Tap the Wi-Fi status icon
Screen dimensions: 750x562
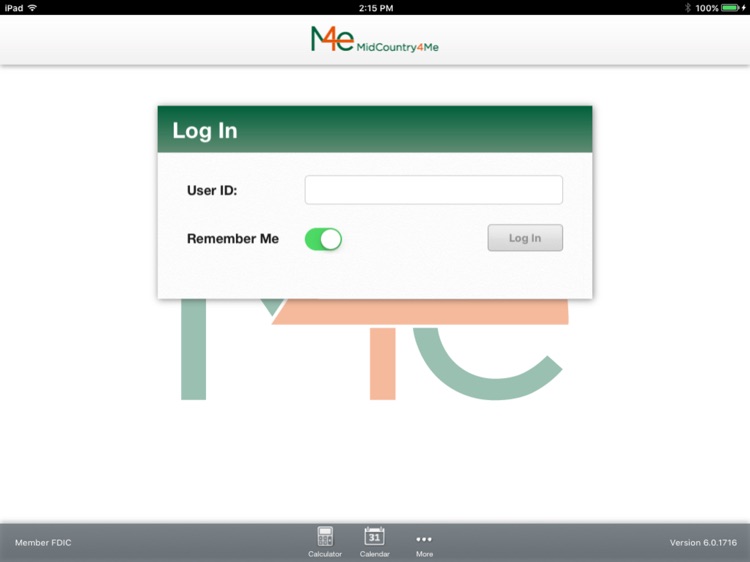[33, 8]
